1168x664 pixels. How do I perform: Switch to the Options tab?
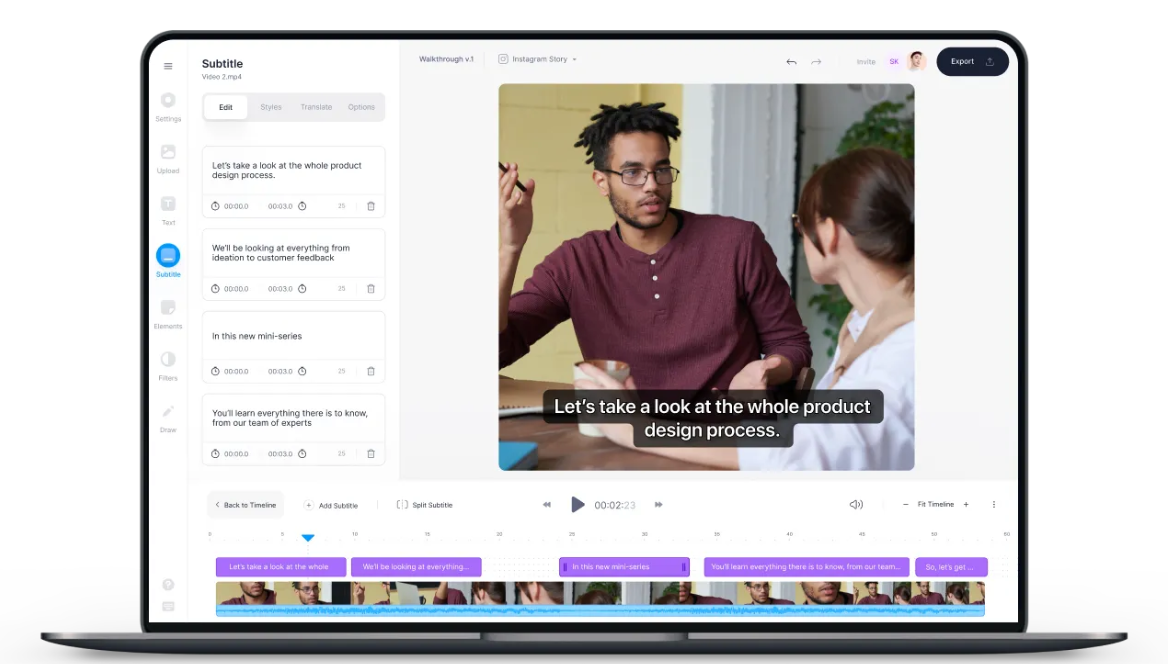pos(361,107)
